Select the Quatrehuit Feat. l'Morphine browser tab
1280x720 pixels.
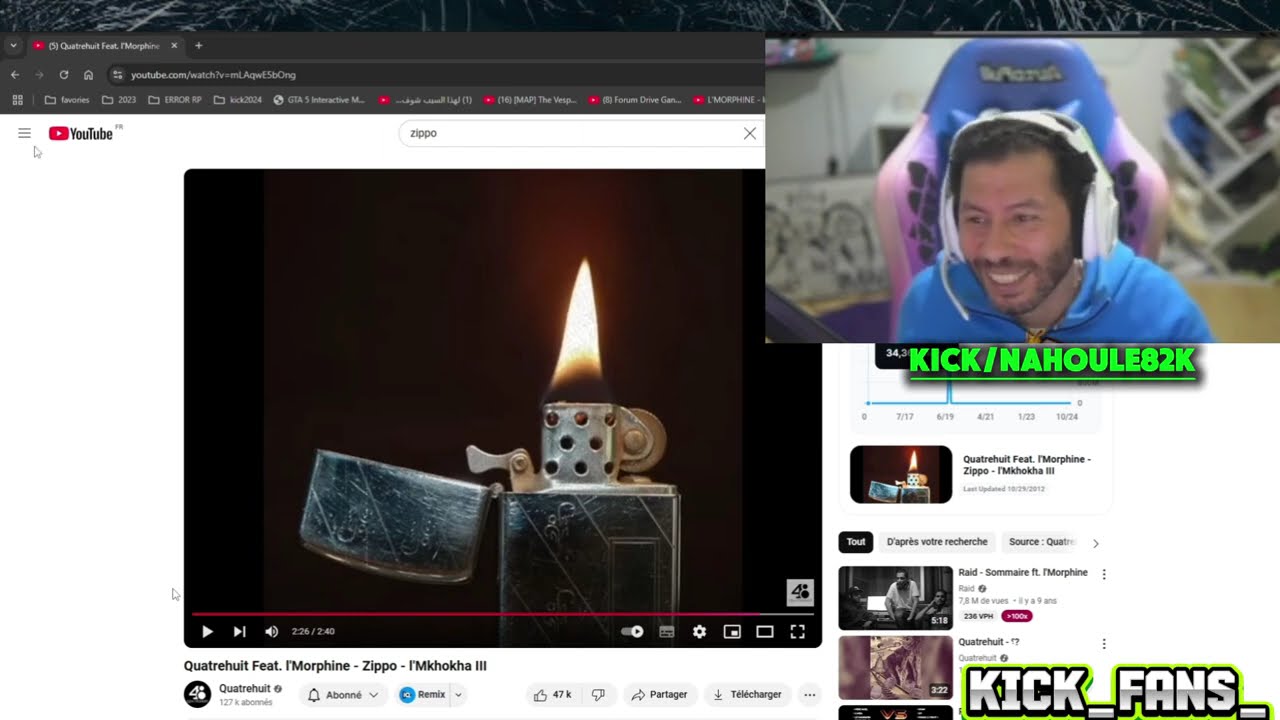(103, 46)
